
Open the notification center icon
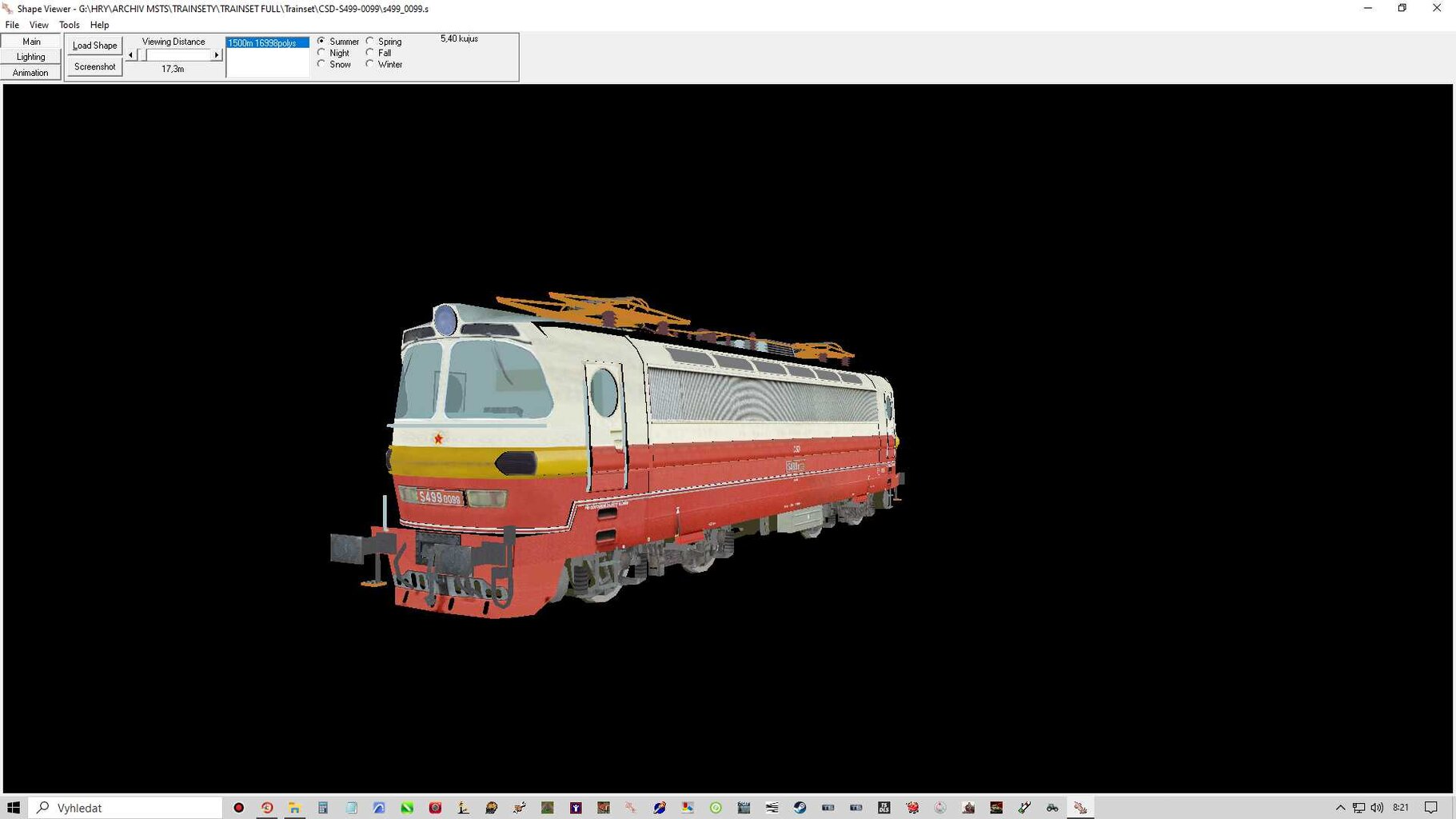click(1431, 808)
